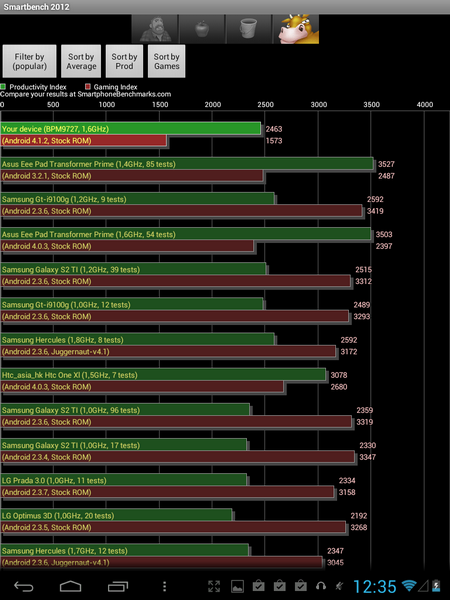Select Your device Android 4.1.2 gaming bar
The image size is (450, 600).
[x=83, y=140]
